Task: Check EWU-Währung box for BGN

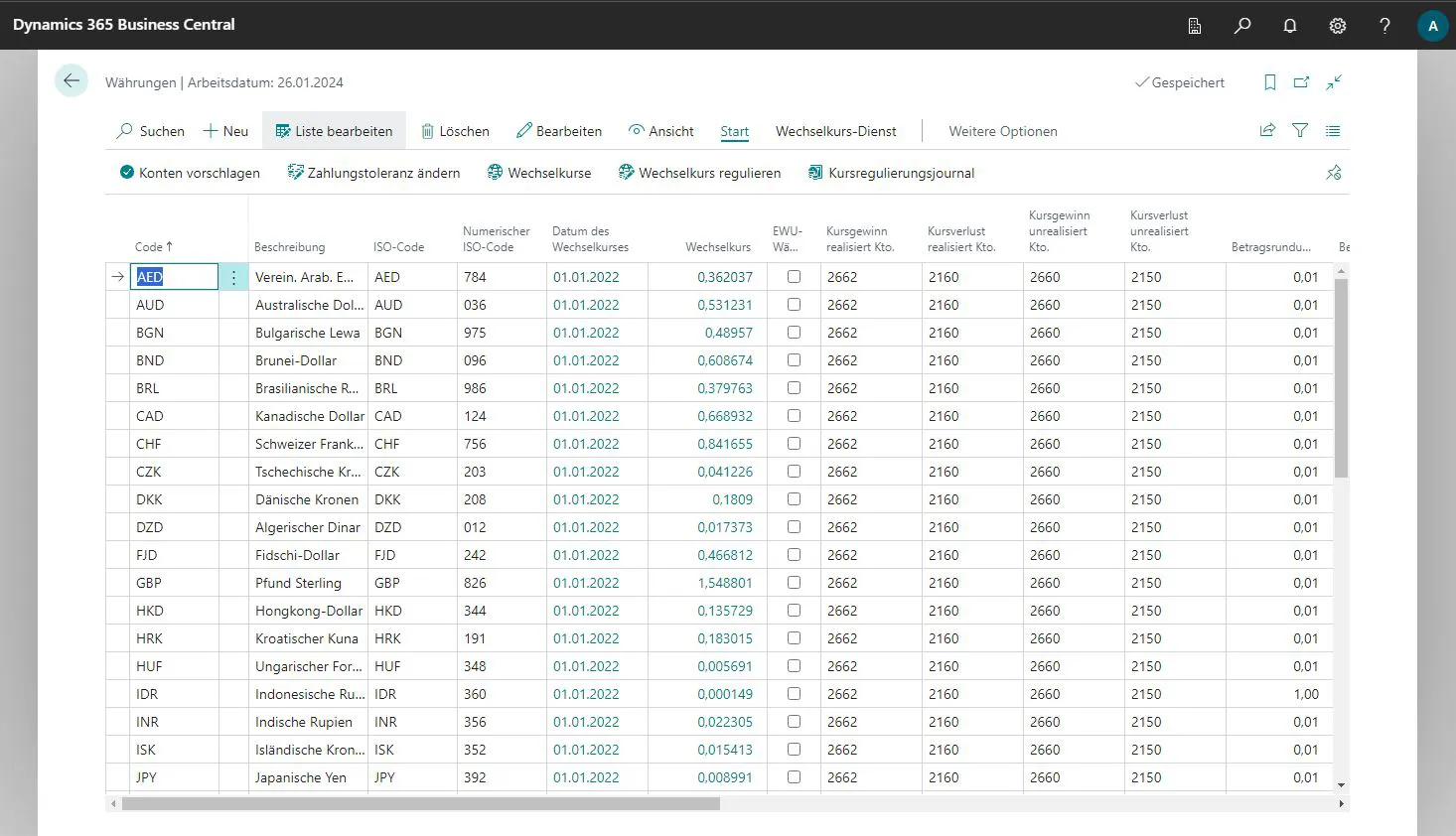Action: pyautogui.click(x=794, y=333)
